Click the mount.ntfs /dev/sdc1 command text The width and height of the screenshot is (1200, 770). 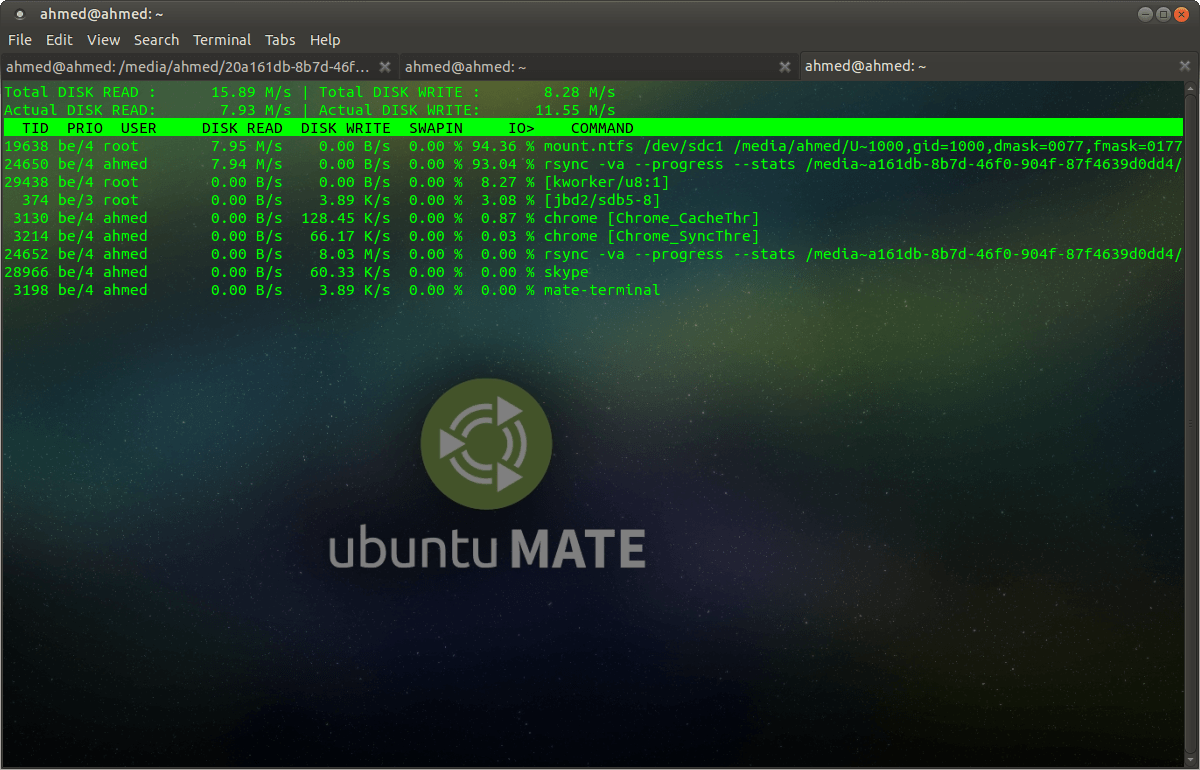pos(863,146)
